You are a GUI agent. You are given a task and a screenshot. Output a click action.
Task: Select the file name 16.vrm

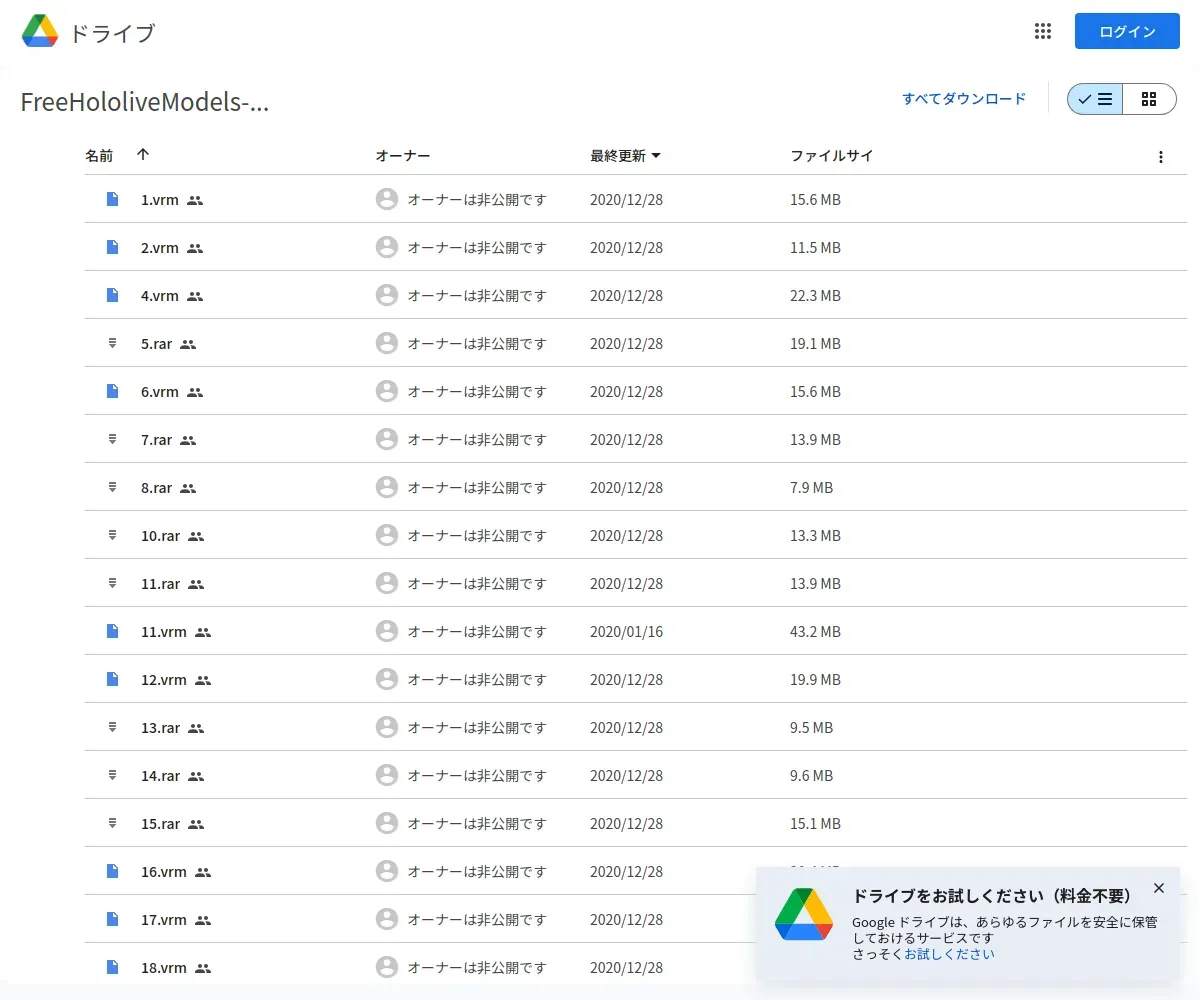pos(164,872)
